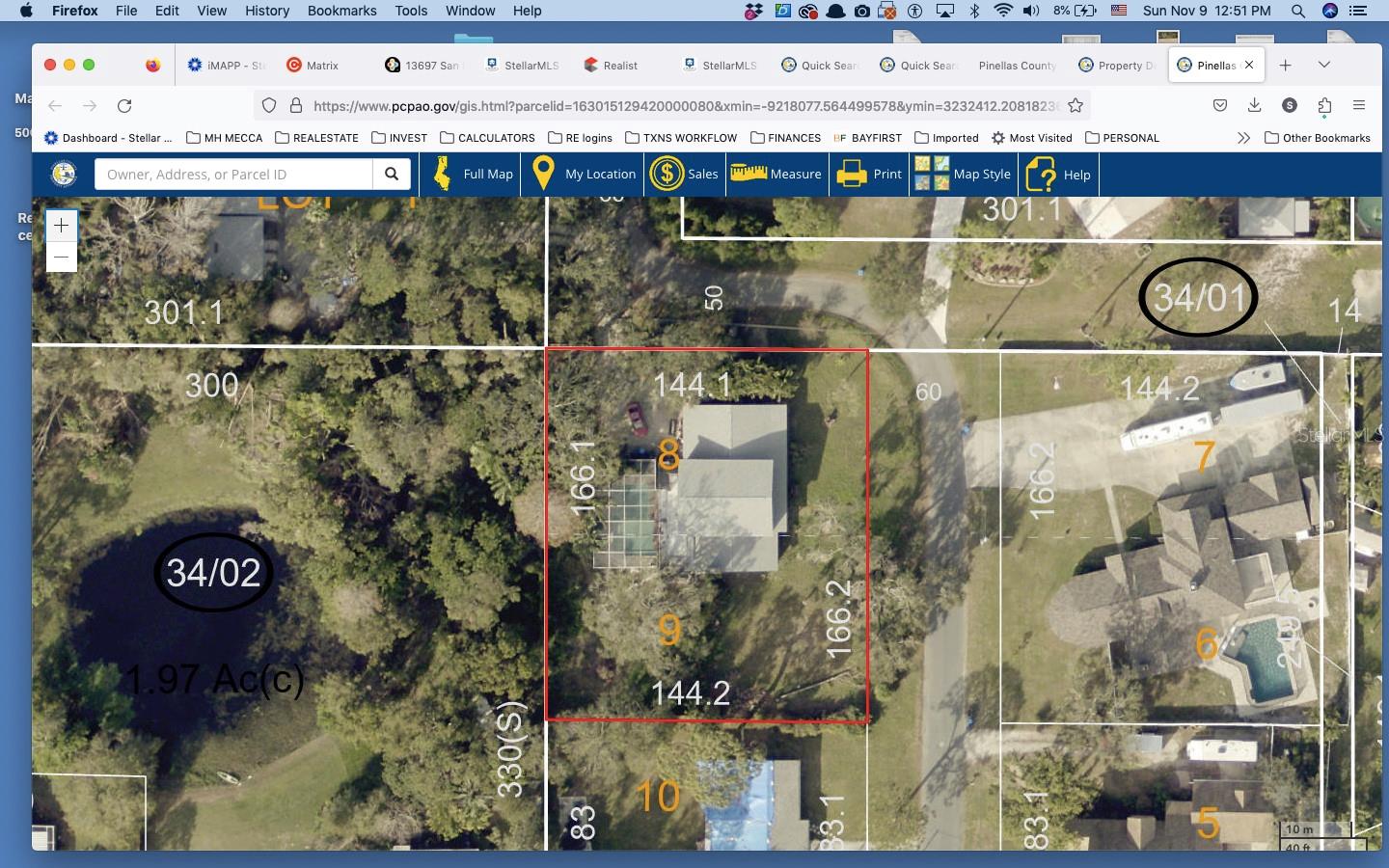Zoom in using the plus map control
The image size is (1389, 868).
tap(61, 225)
